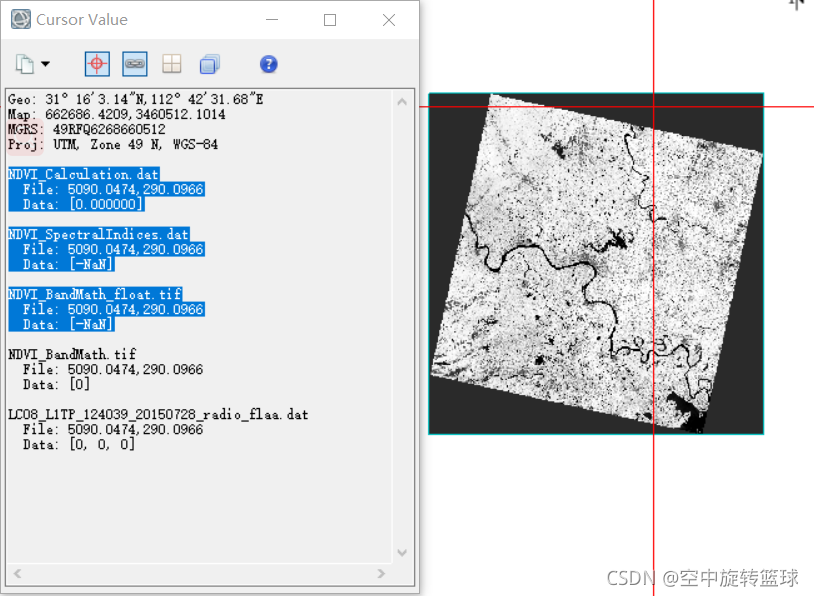Click the stacked layers toolbar icon
This screenshot has height=596, width=814.
[x=209, y=64]
